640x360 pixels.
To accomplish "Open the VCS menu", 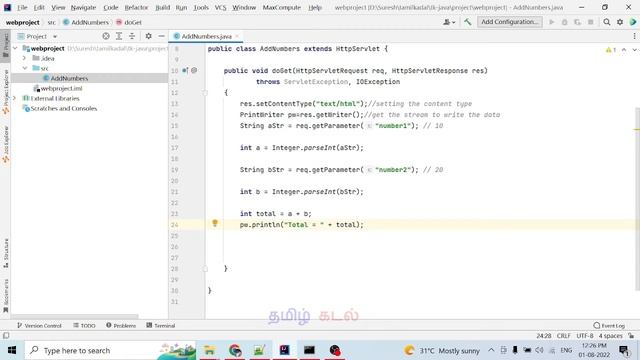I will [220, 7].
